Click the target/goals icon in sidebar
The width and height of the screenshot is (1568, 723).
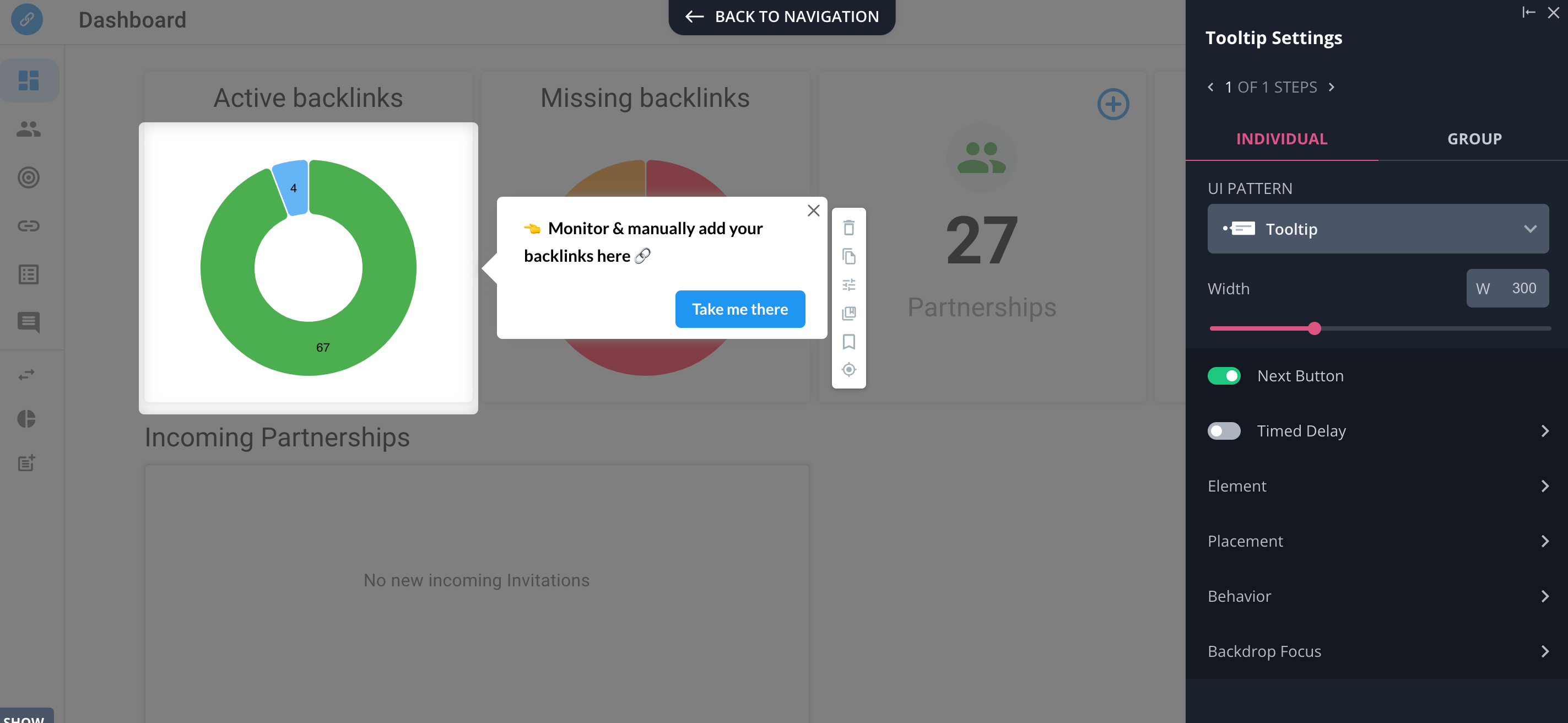click(x=28, y=177)
